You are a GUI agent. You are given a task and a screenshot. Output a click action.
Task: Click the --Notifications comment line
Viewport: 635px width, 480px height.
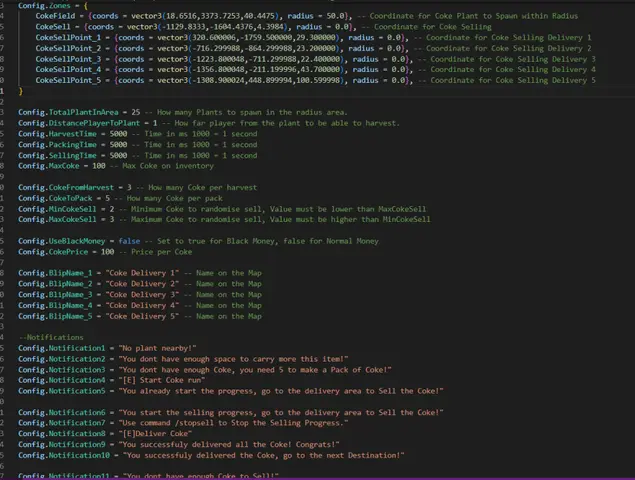[x=51, y=337]
